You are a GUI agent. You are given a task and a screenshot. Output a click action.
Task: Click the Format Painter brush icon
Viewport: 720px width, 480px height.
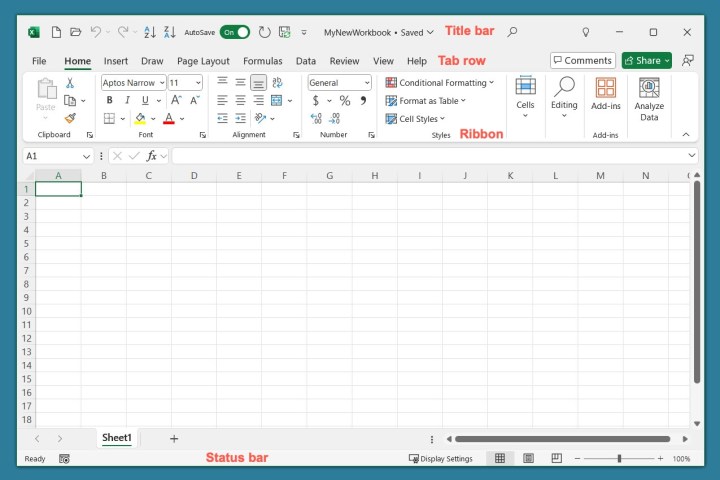pos(70,118)
